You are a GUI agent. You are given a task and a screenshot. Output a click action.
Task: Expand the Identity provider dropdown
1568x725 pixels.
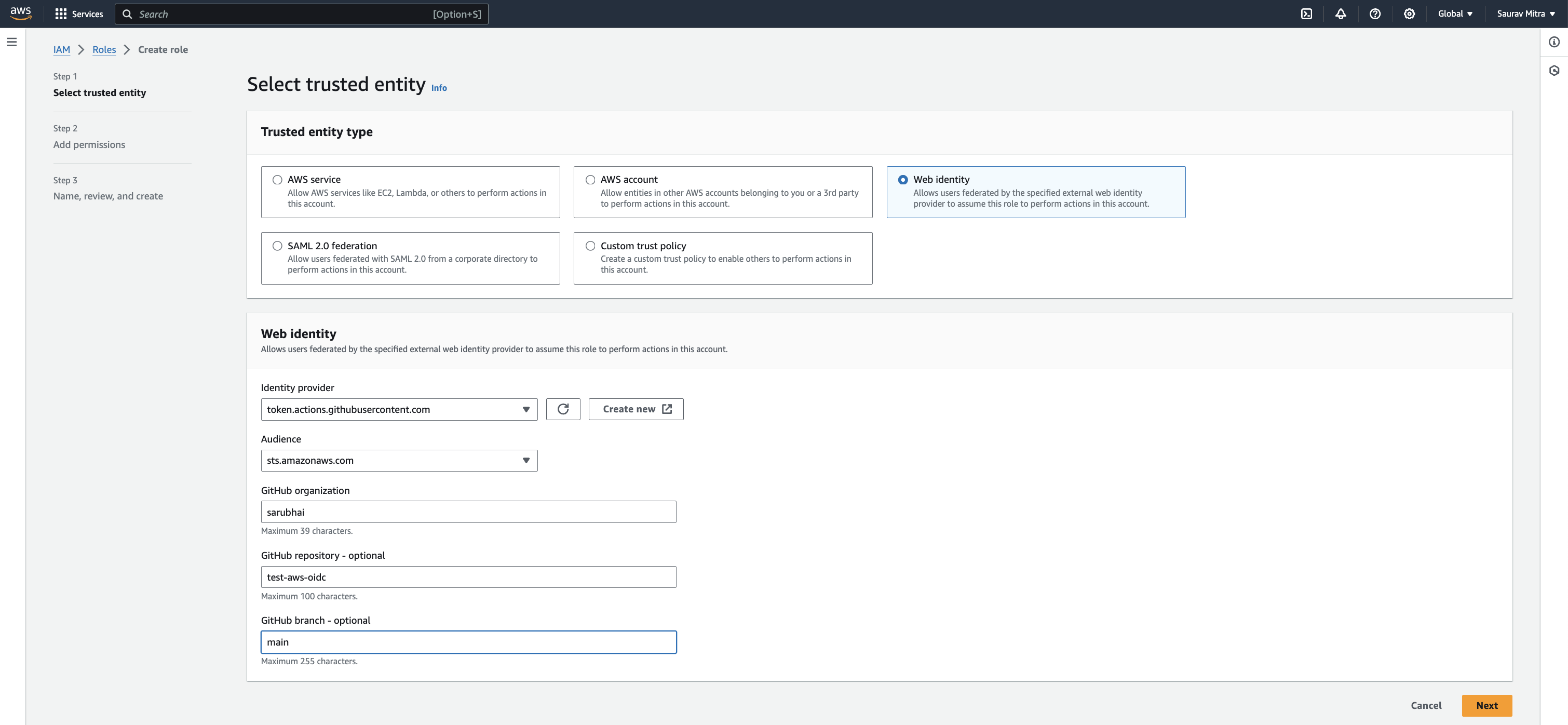pyautogui.click(x=399, y=409)
